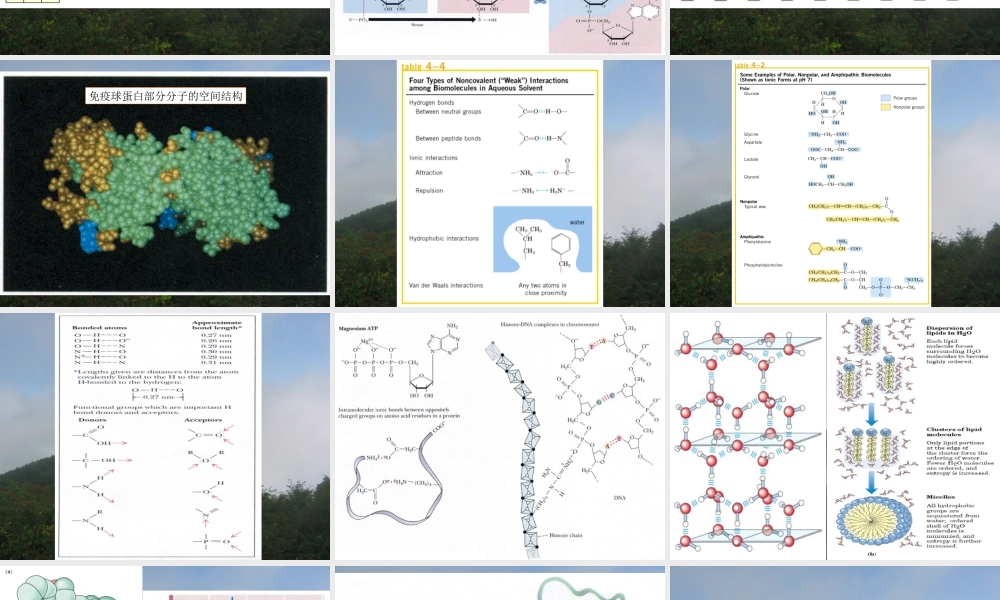The image size is (1000, 600).
Task: Click the ribose structure slide at top center
Action: [x=500, y=27]
